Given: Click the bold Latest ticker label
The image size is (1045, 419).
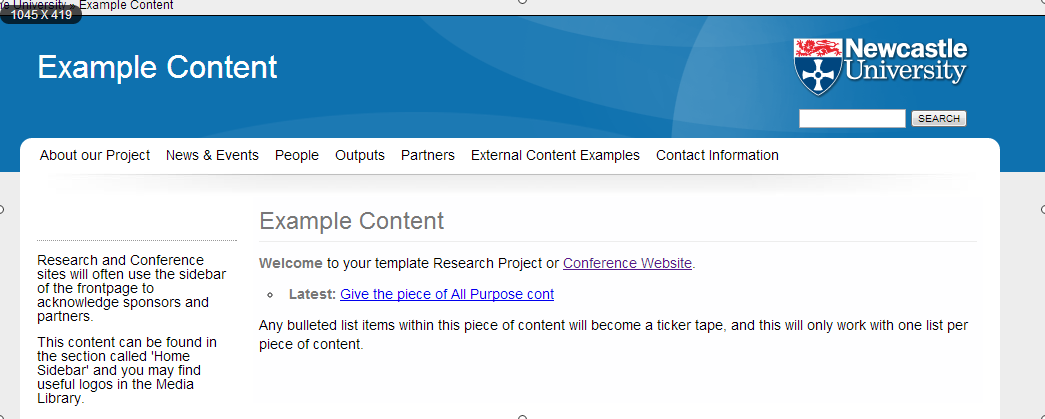Looking at the screenshot, I should 312,294.
